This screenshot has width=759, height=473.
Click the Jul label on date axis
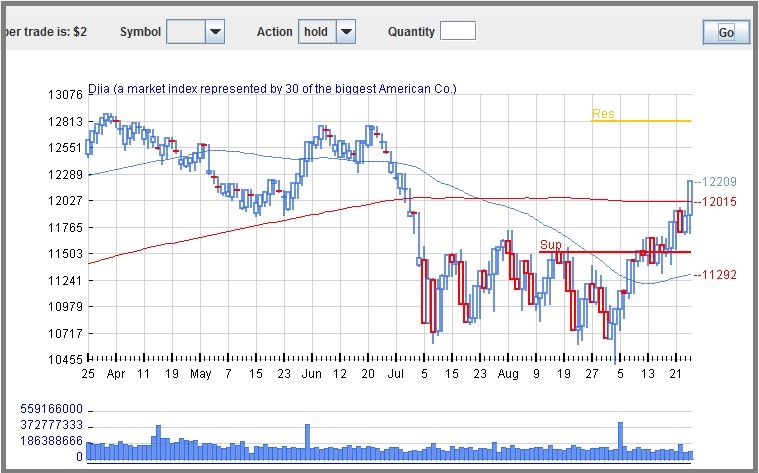tap(396, 374)
